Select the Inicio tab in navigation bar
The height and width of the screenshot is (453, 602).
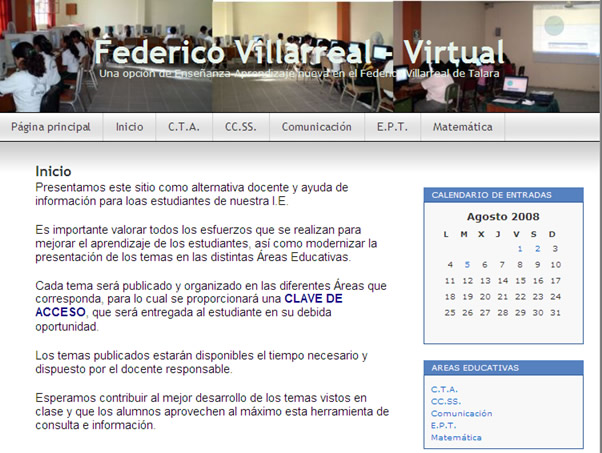[129, 127]
